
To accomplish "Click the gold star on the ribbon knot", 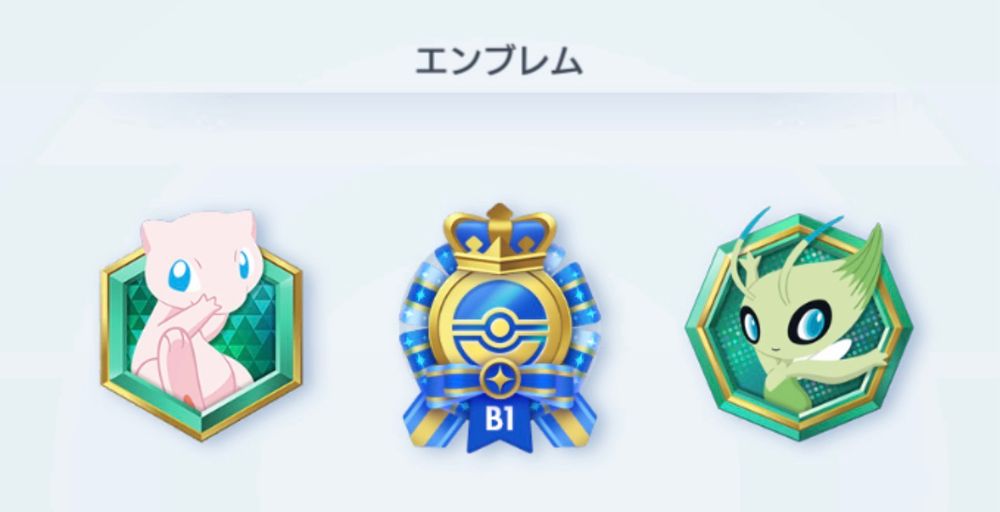I will point(499,379).
